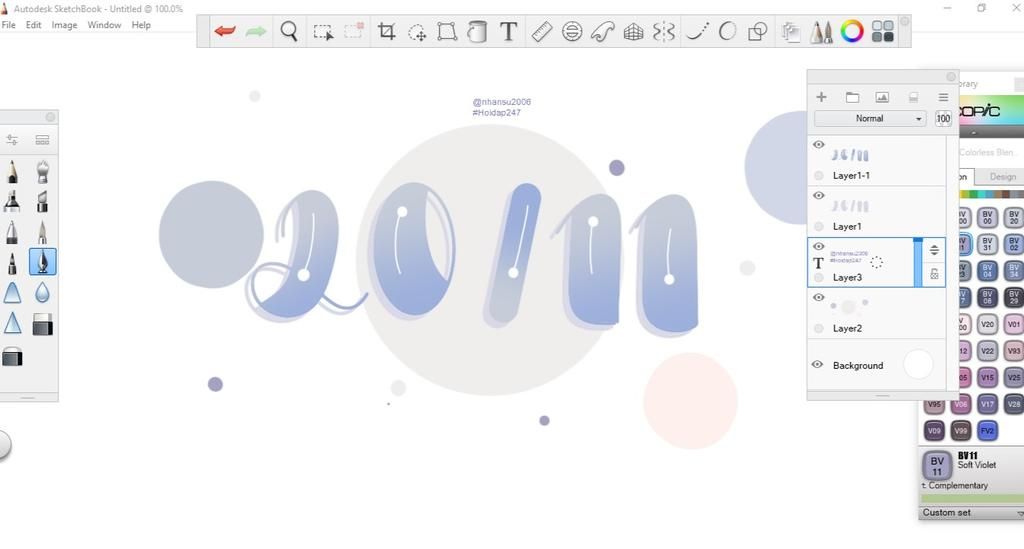Screen dimensions: 1024x549
Task: Choose the rectangle Selection tool
Action: point(323,31)
